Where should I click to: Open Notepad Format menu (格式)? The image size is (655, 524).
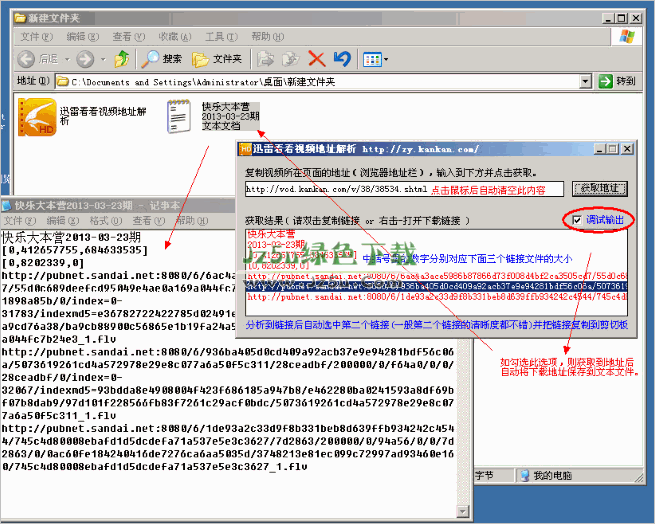[106, 220]
